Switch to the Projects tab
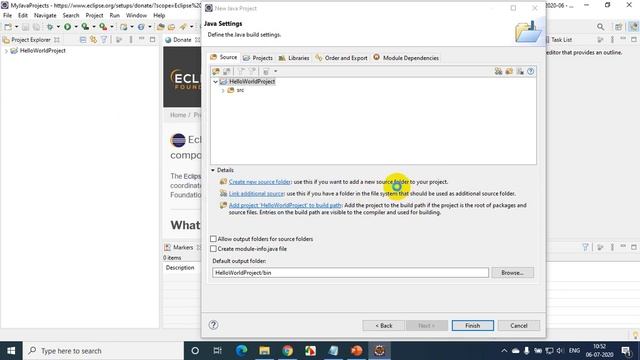The width and height of the screenshot is (640, 360). click(258, 58)
